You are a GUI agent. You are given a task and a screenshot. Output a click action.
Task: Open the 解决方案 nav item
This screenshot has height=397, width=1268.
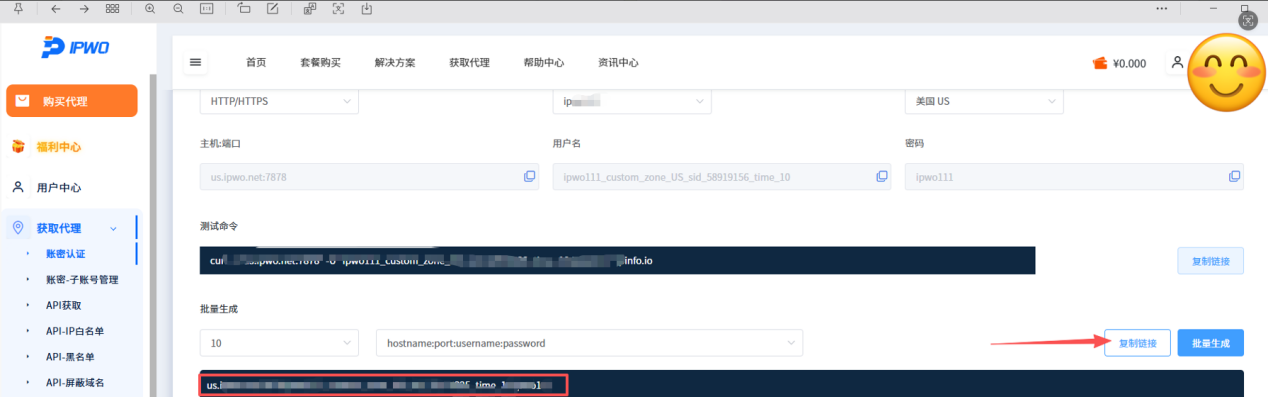(395, 62)
